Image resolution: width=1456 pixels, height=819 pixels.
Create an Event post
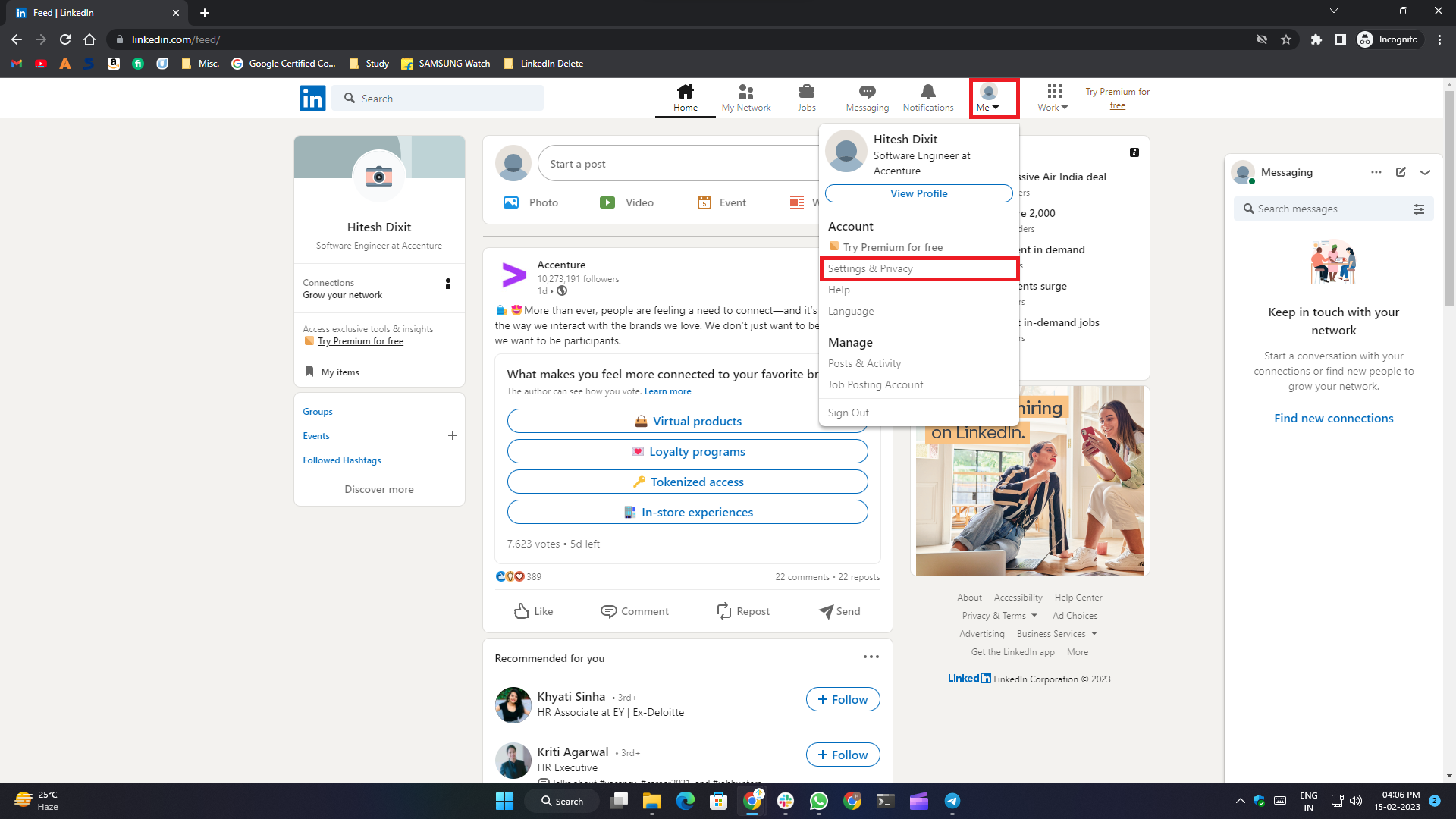coord(722,202)
